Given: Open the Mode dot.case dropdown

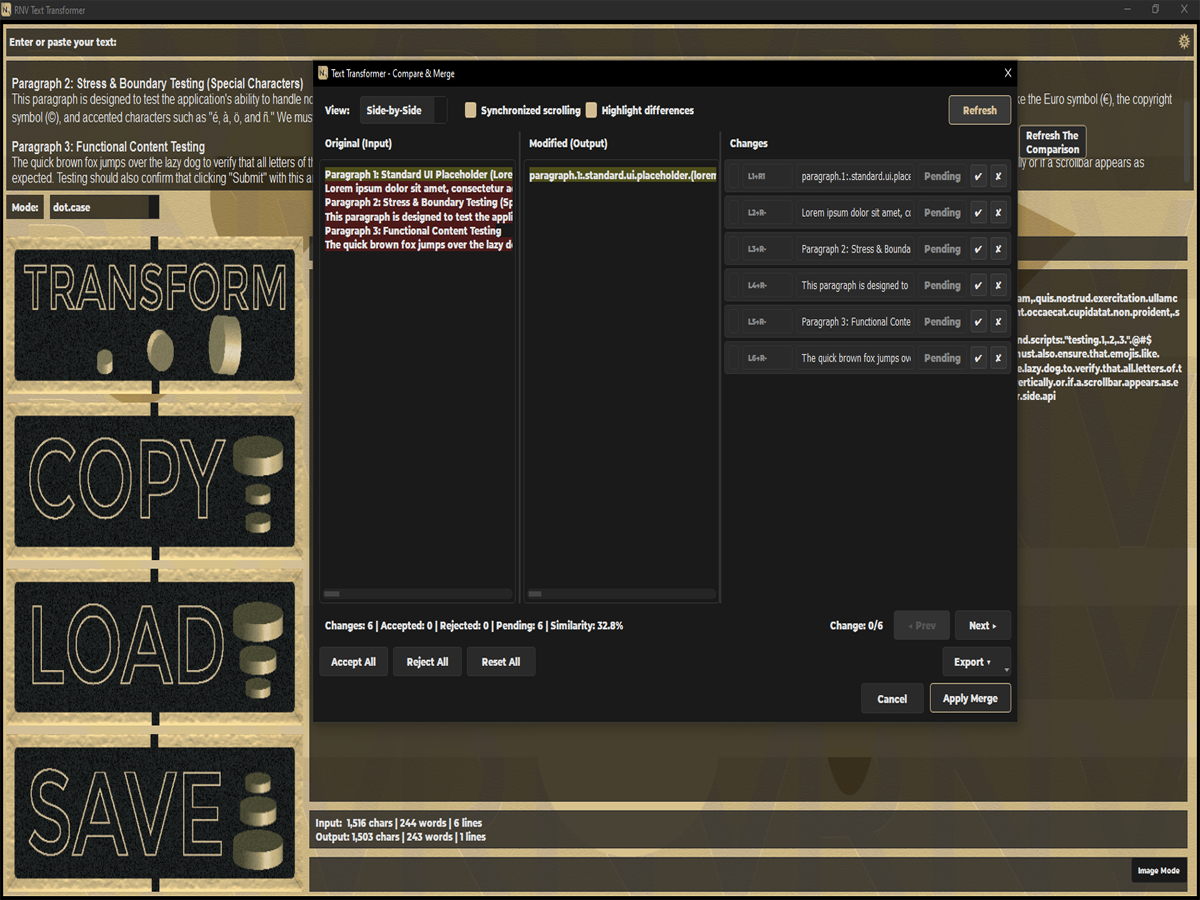Looking at the screenshot, I should (104, 207).
